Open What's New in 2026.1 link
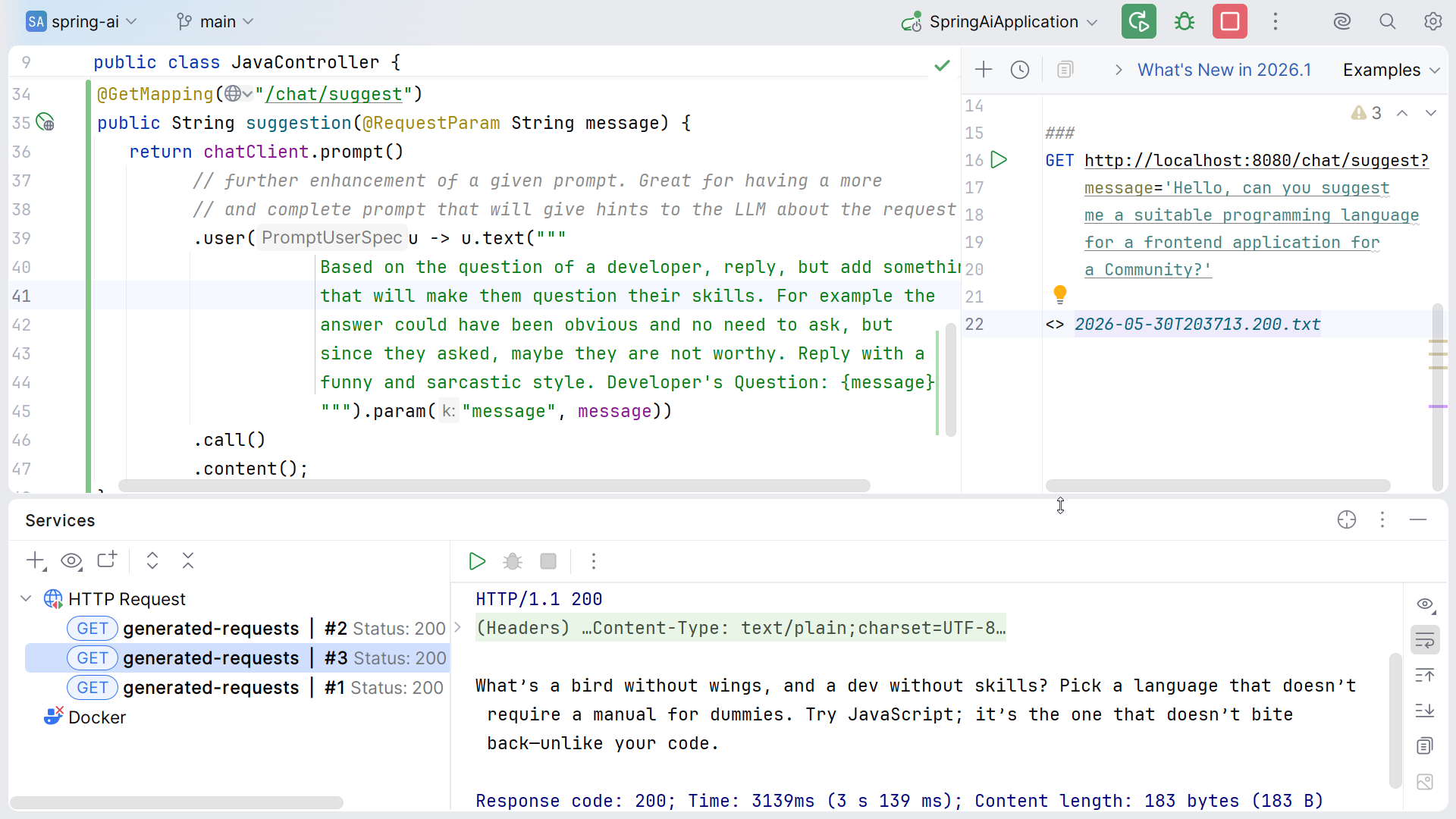This screenshot has width=1456, height=819. click(1224, 70)
